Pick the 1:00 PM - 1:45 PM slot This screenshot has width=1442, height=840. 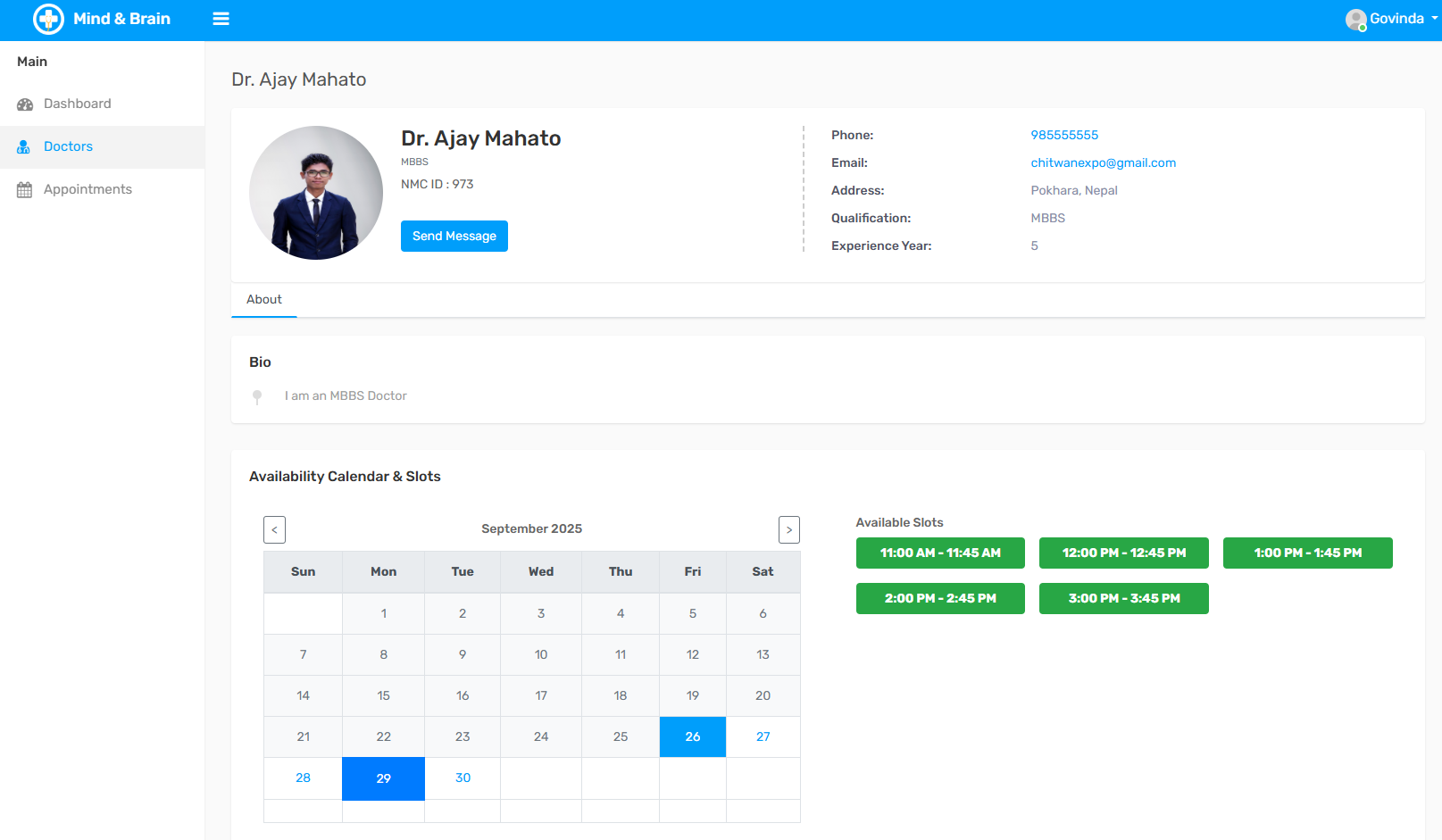click(x=1307, y=553)
